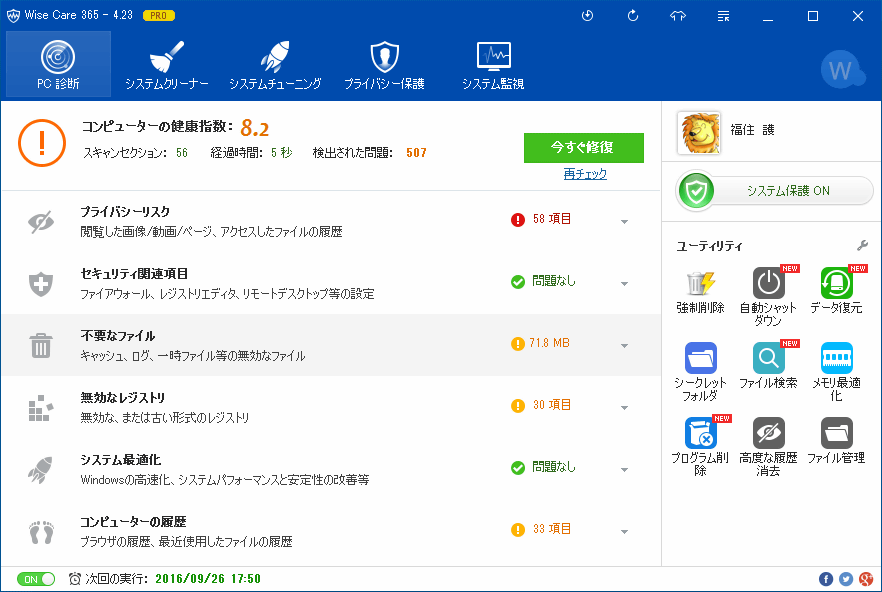Screen dimensions: 882x592
Task: Launch プログラム削除 utility
Action: point(700,446)
